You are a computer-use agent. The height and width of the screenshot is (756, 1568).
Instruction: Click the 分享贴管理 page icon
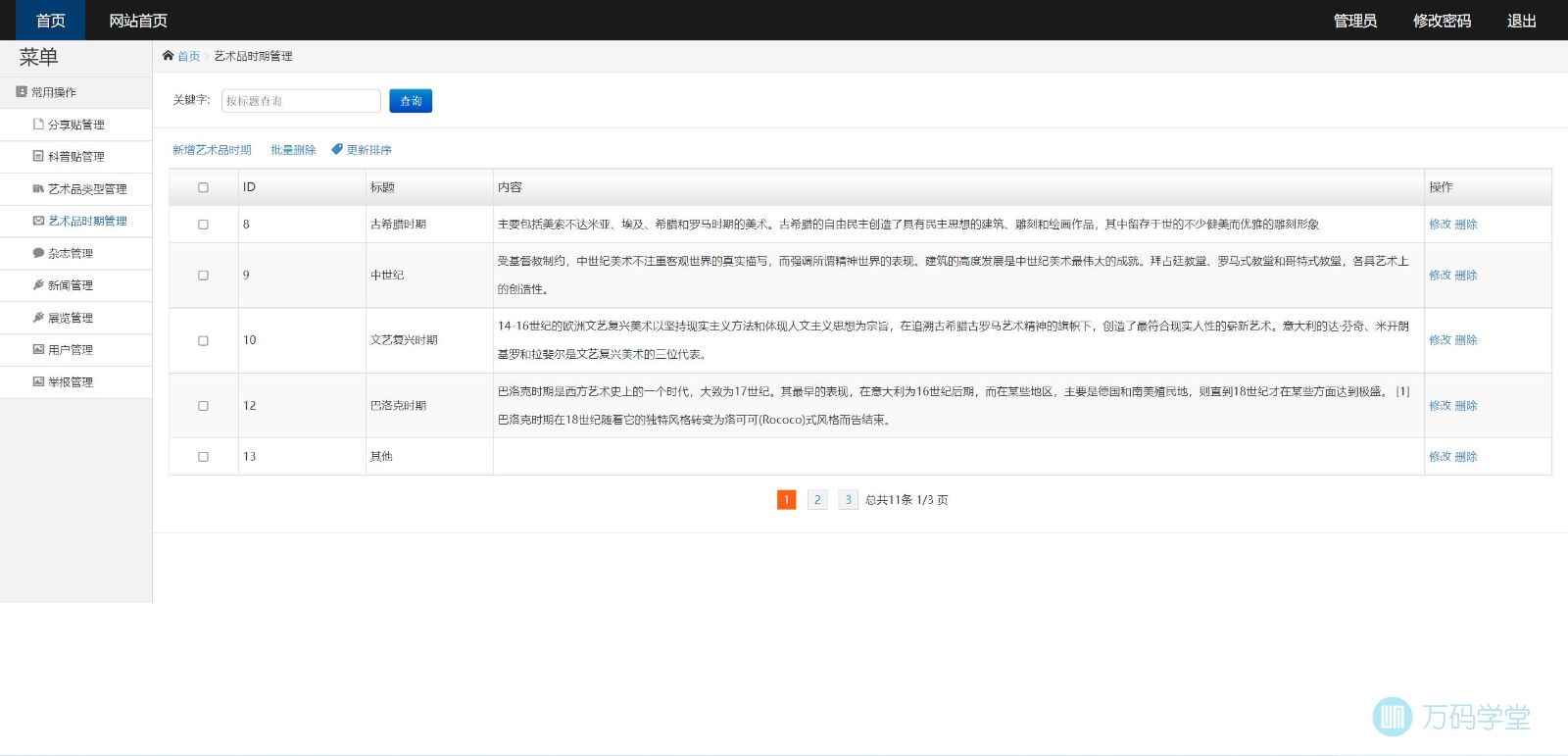(38, 125)
